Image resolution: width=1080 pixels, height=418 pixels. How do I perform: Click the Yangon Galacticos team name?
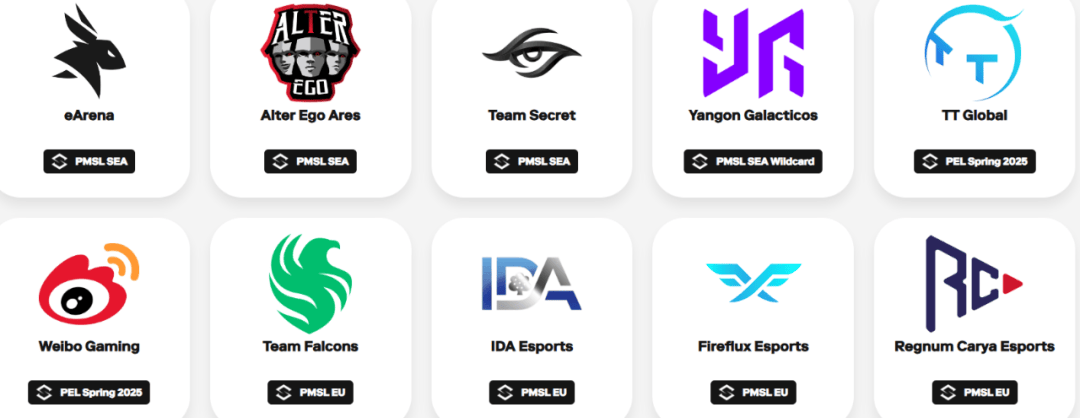pyautogui.click(x=753, y=116)
